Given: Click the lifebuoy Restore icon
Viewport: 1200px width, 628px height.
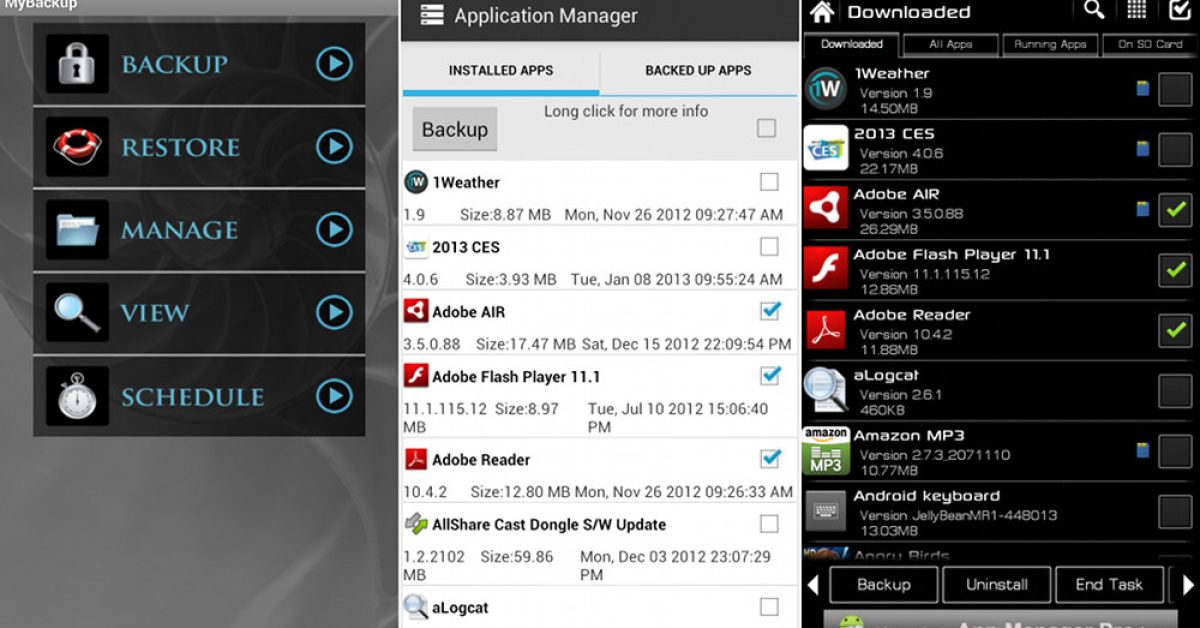Looking at the screenshot, I should (77, 148).
